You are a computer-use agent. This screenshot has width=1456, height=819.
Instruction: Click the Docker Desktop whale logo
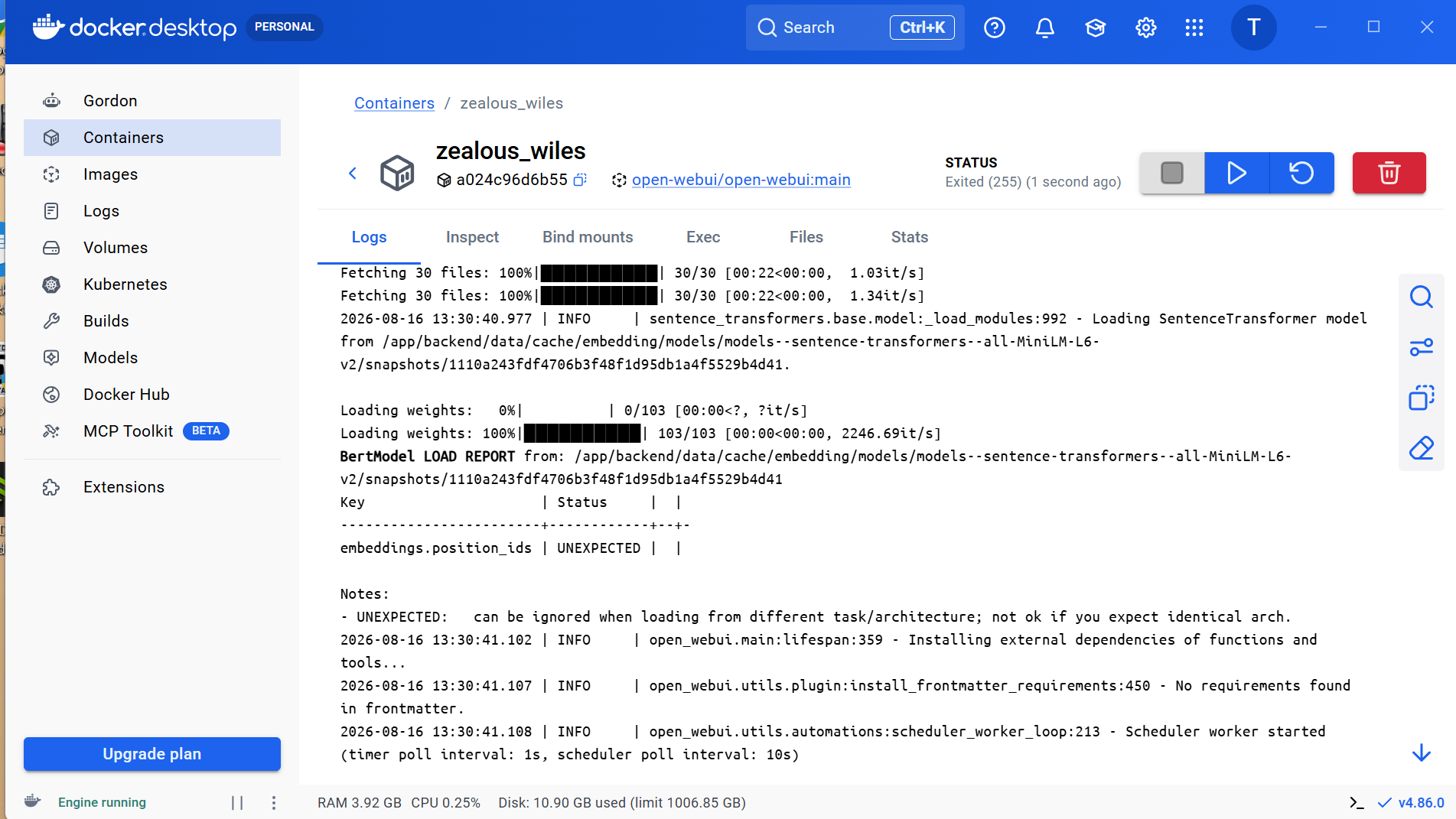47,27
